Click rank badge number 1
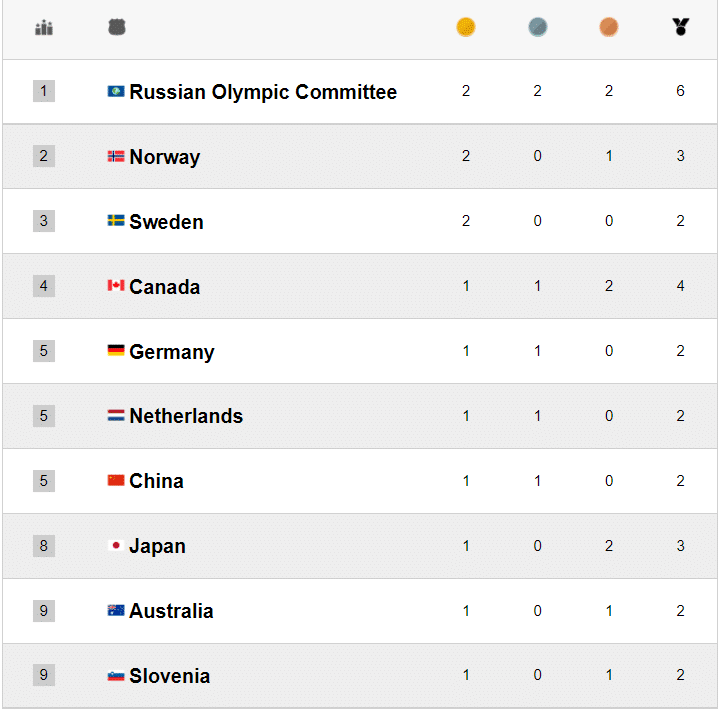Image resolution: width=721 pixels, height=711 pixels. click(x=43, y=92)
